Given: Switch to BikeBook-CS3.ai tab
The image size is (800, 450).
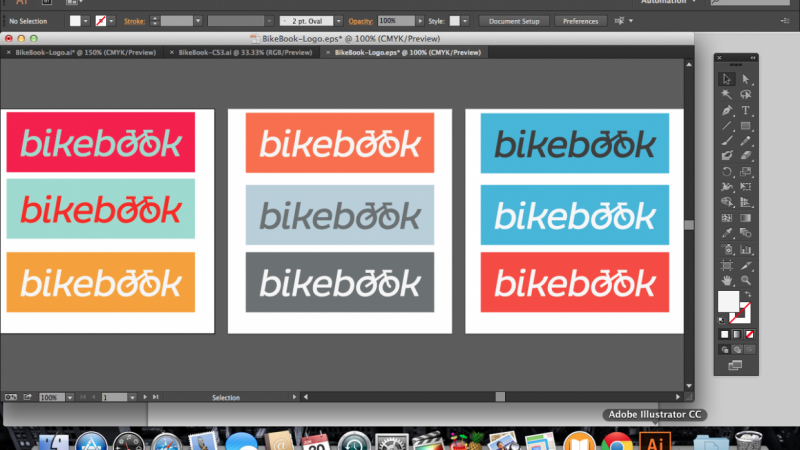Looking at the screenshot, I should (245, 52).
